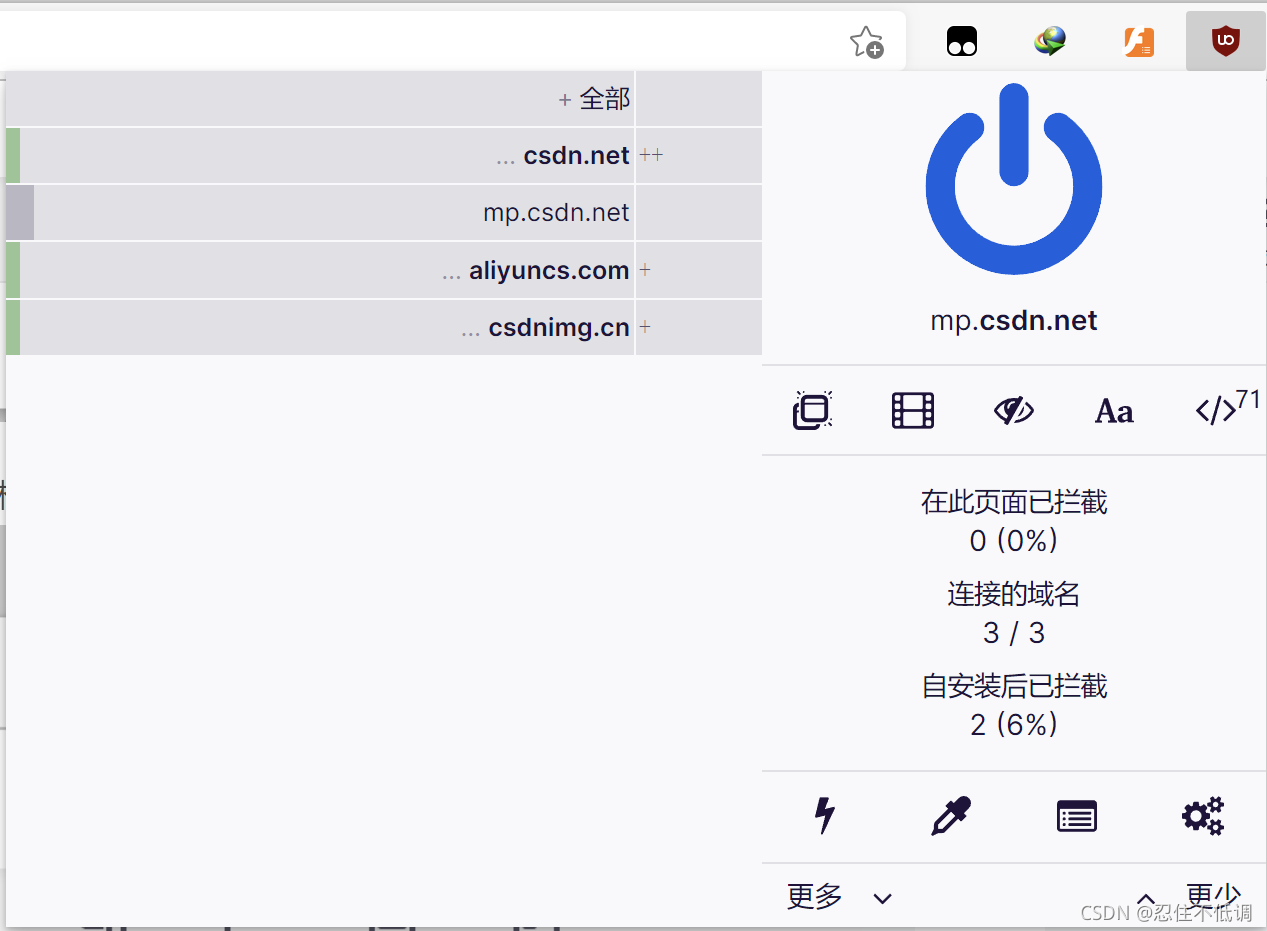Select the csdnimg.cn domain row
This screenshot has width=1267, height=931.
320,327
